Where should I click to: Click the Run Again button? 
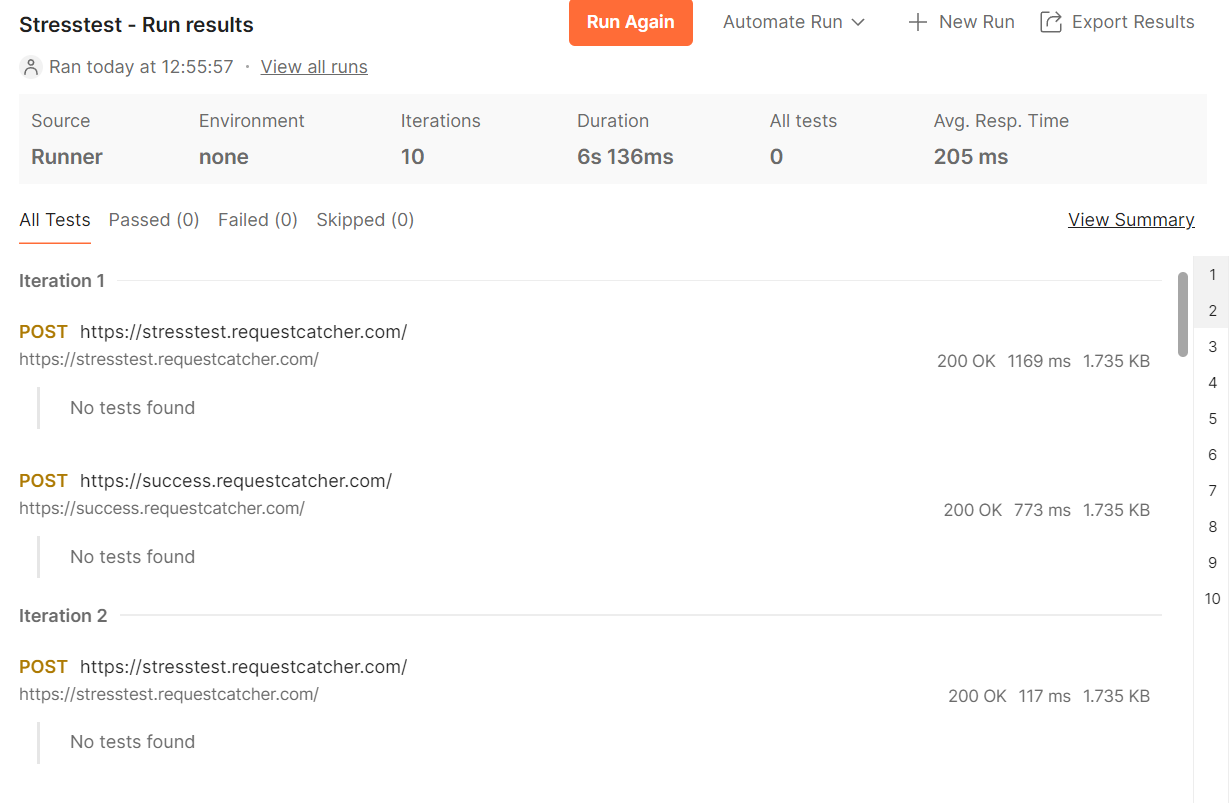630,22
